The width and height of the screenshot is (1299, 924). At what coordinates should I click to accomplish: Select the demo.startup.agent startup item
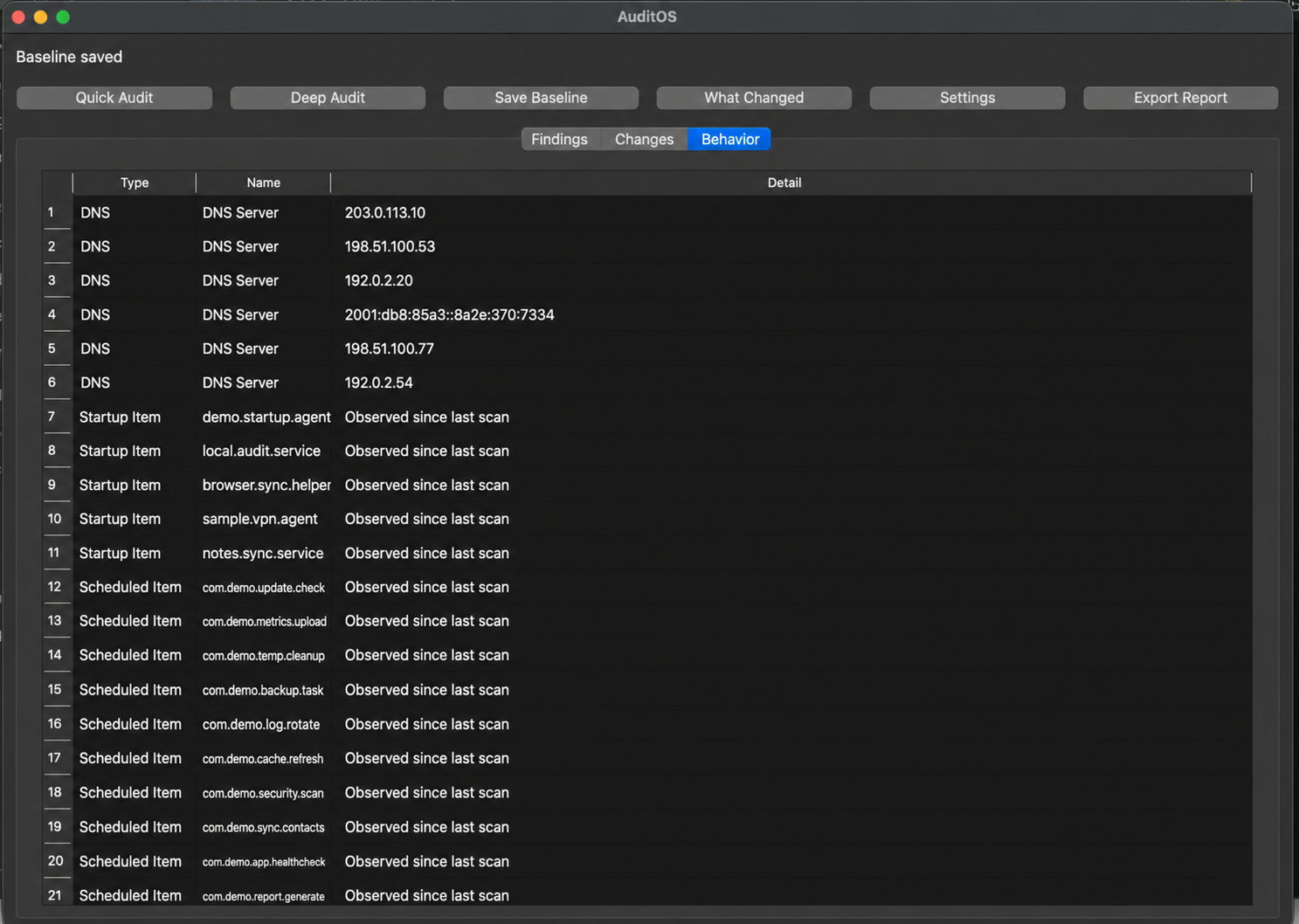click(266, 417)
